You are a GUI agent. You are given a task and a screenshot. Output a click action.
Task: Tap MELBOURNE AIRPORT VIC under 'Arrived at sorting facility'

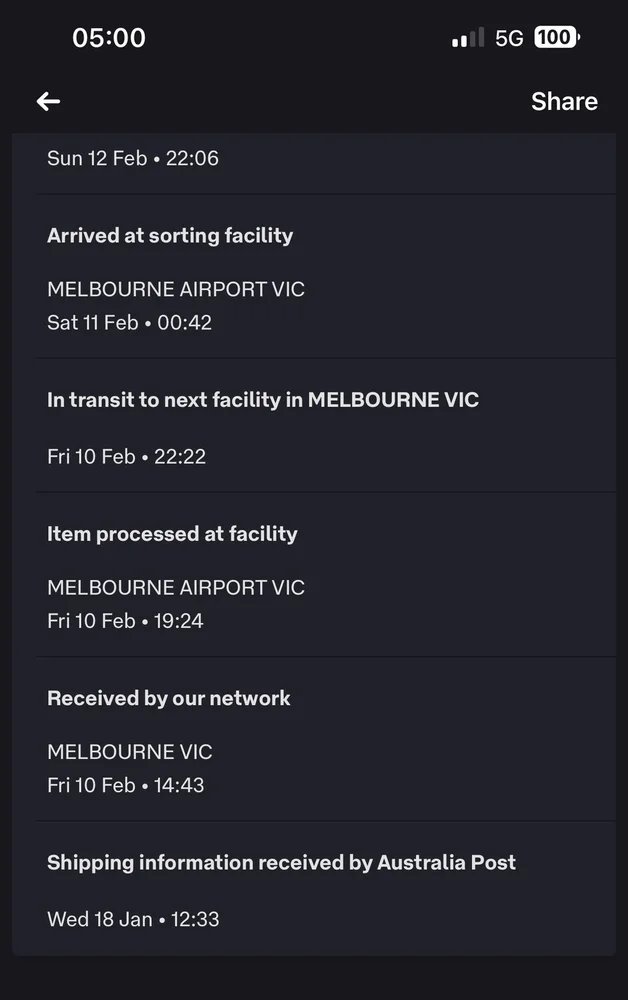click(176, 290)
